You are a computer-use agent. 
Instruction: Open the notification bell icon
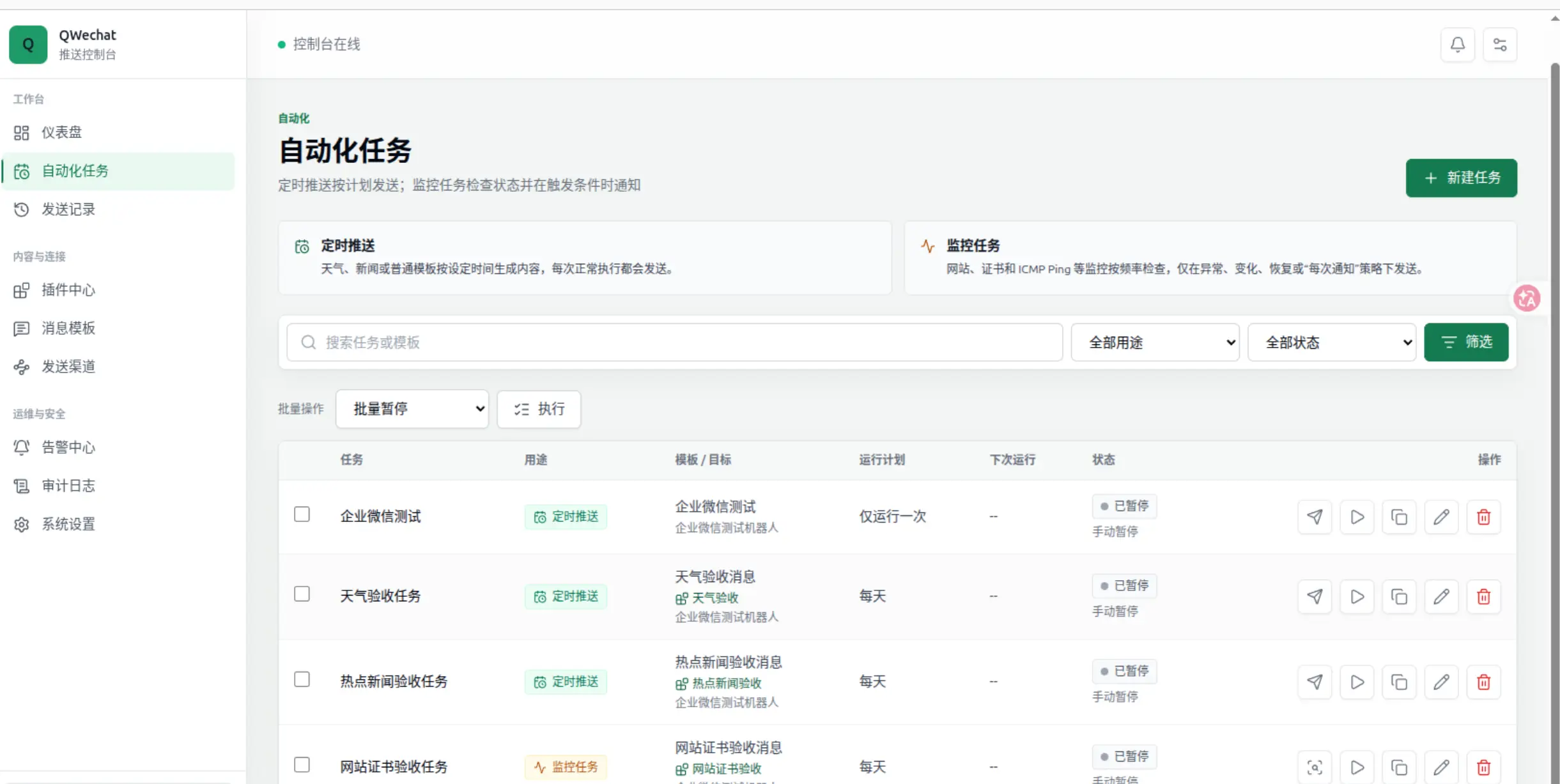pos(1457,45)
